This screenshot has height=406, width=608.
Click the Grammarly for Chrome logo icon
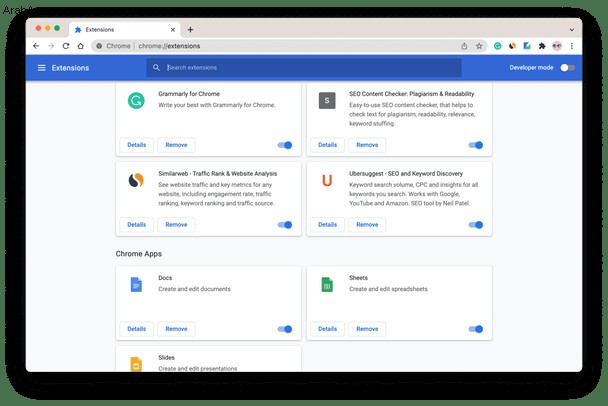[136, 100]
